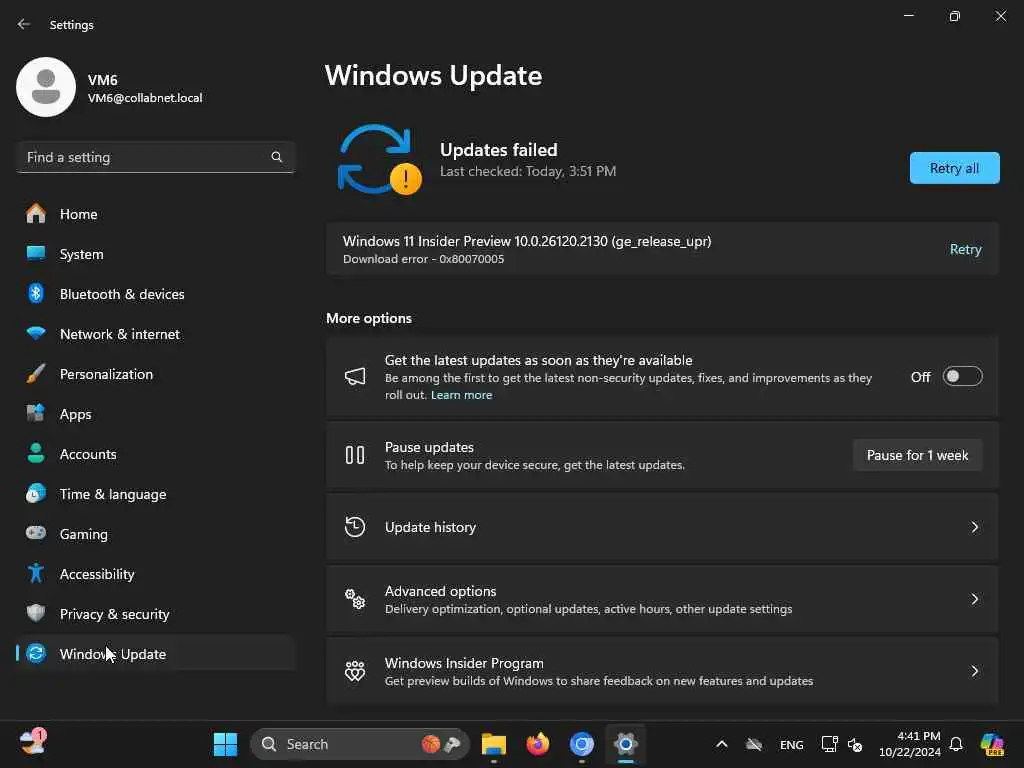Expand Windows Insider Program chevron
This screenshot has width=1024, height=768.
tap(974, 671)
